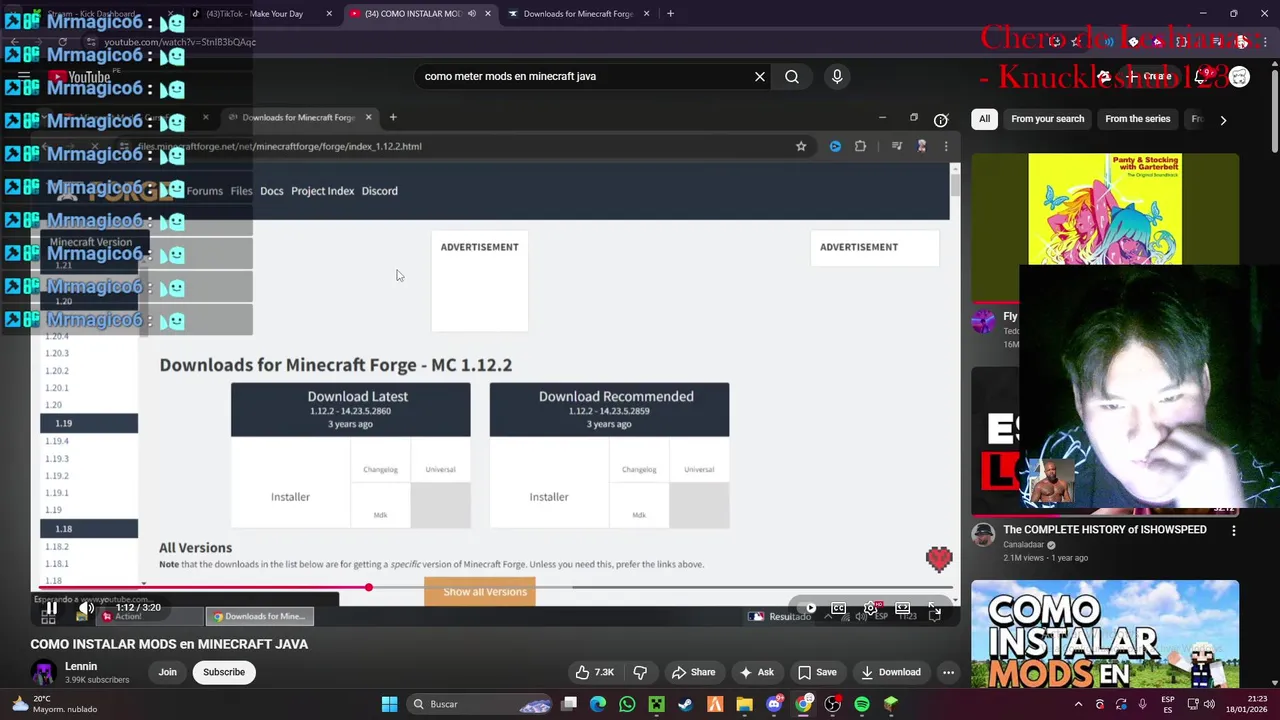Viewport: 1280px width, 720px height.
Task: Select the From the series chip
Action: pos(1137,119)
